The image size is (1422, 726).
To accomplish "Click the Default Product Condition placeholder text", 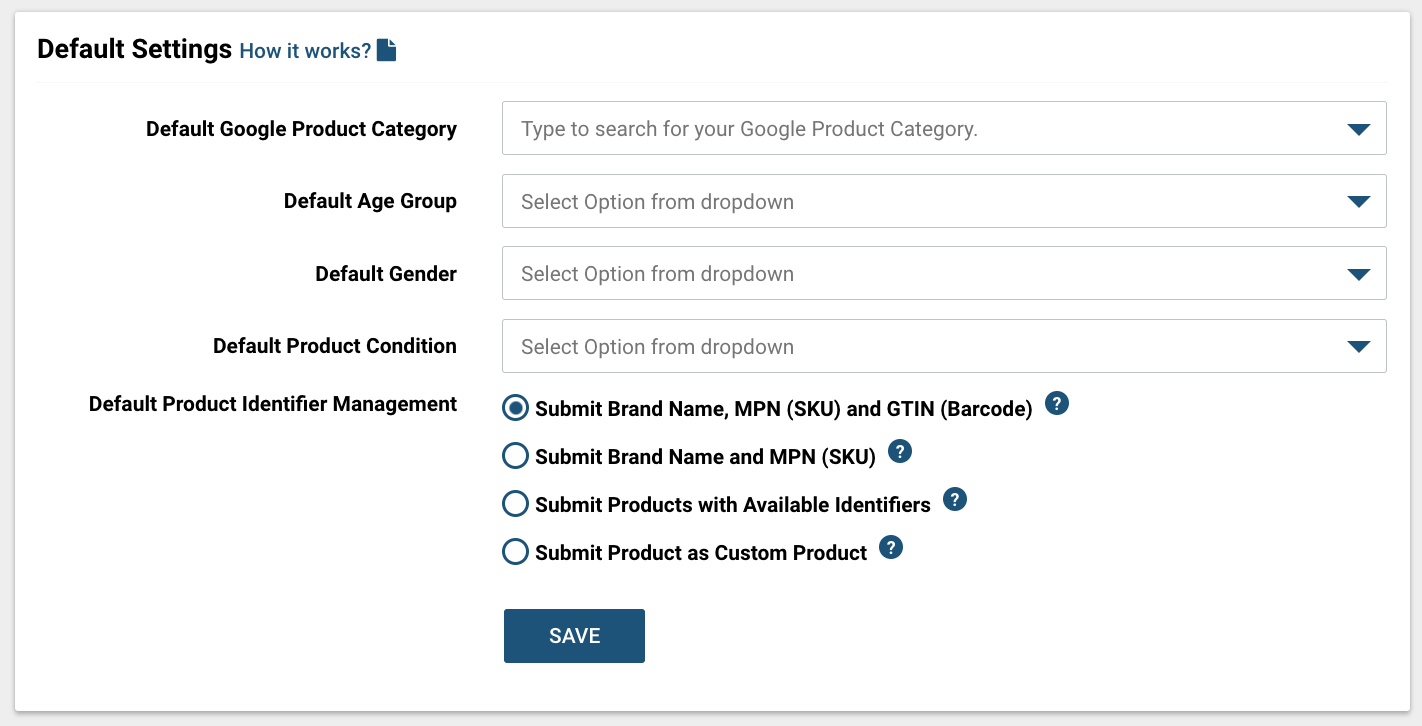I will pyautogui.click(x=657, y=347).
